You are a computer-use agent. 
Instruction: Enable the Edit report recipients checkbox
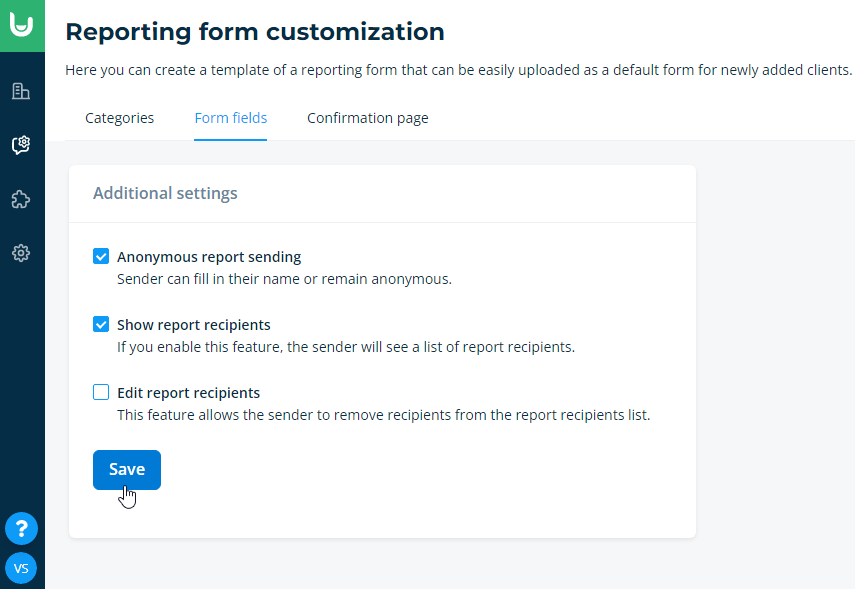coord(101,392)
